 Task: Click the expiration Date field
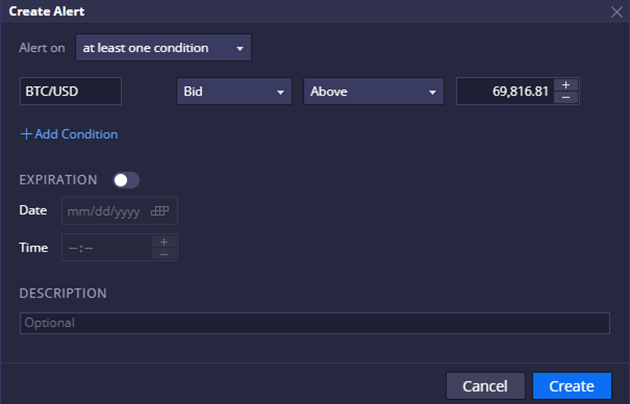(105, 211)
